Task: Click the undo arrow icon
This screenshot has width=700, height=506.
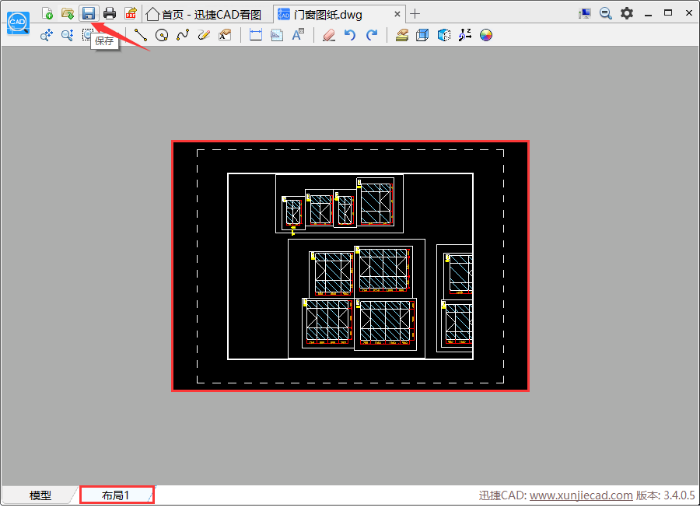Action: (350, 35)
